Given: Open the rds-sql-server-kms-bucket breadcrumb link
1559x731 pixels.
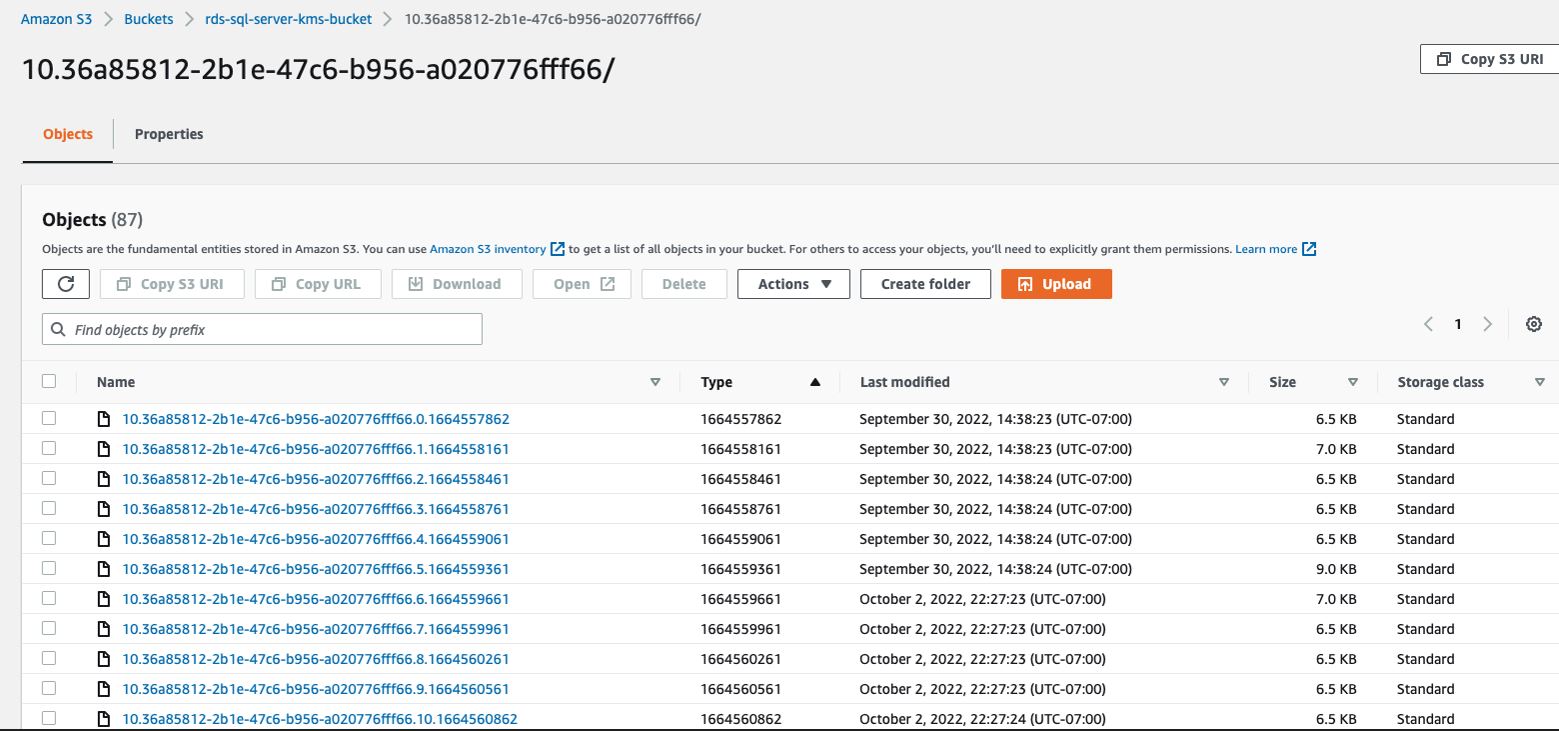Looking at the screenshot, I should pyautogui.click(x=288, y=18).
